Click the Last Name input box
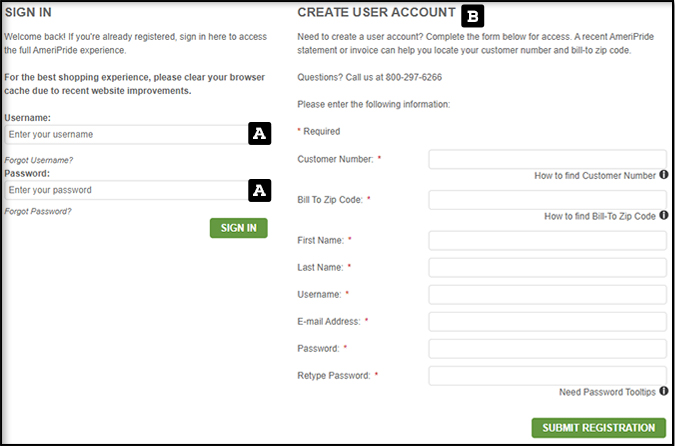675x446 pixels. (547, 267)
